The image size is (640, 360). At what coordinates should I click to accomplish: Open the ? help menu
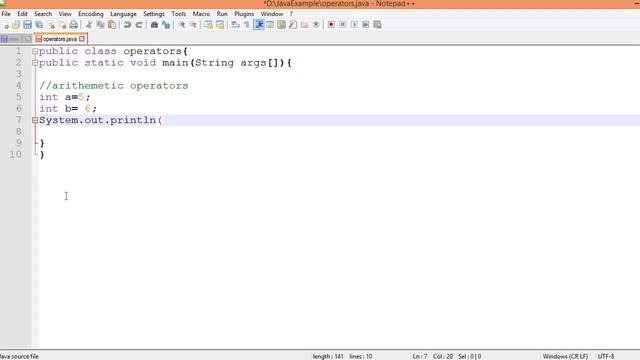point(291,14)
